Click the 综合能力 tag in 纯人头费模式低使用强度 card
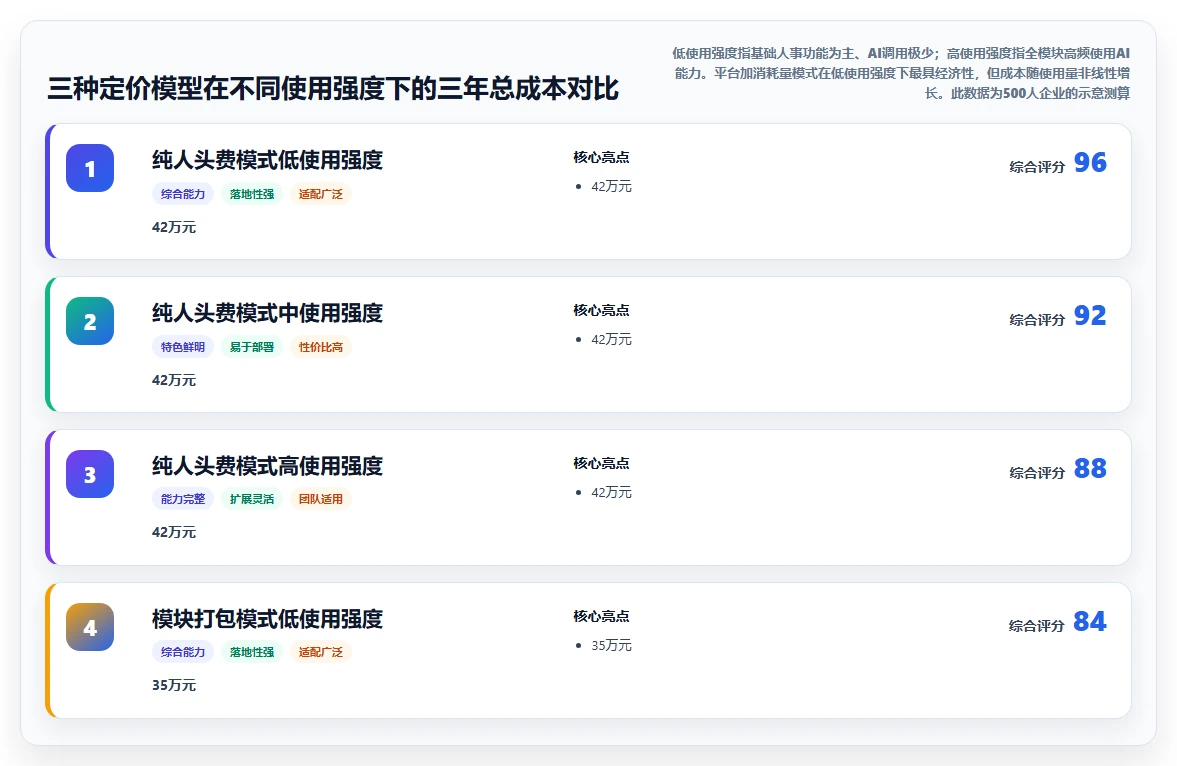Image resolution: width=1177 pixels, height=766 pixels. coord(183,194)
